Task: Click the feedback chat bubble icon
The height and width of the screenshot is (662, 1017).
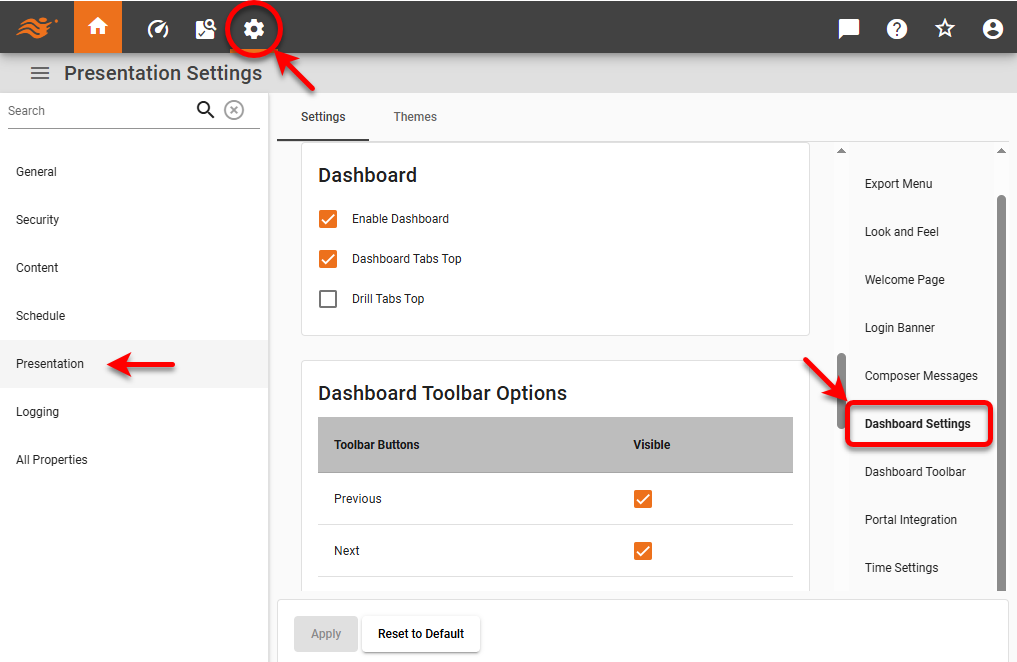Action: tap(848, 28)
